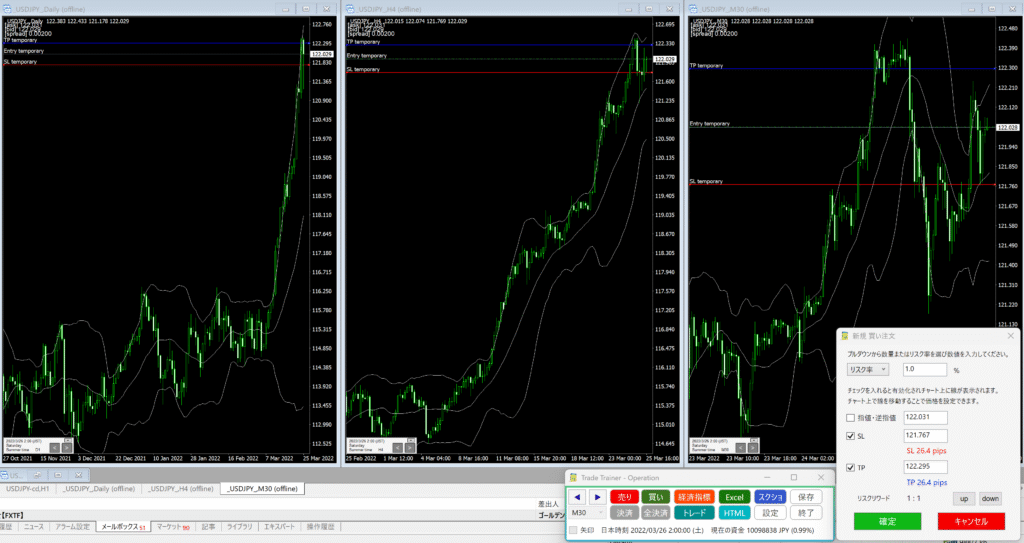Open the マーケット terminal tab
Viewport: 1024px width, 543px height.
(x=173, y=527)
